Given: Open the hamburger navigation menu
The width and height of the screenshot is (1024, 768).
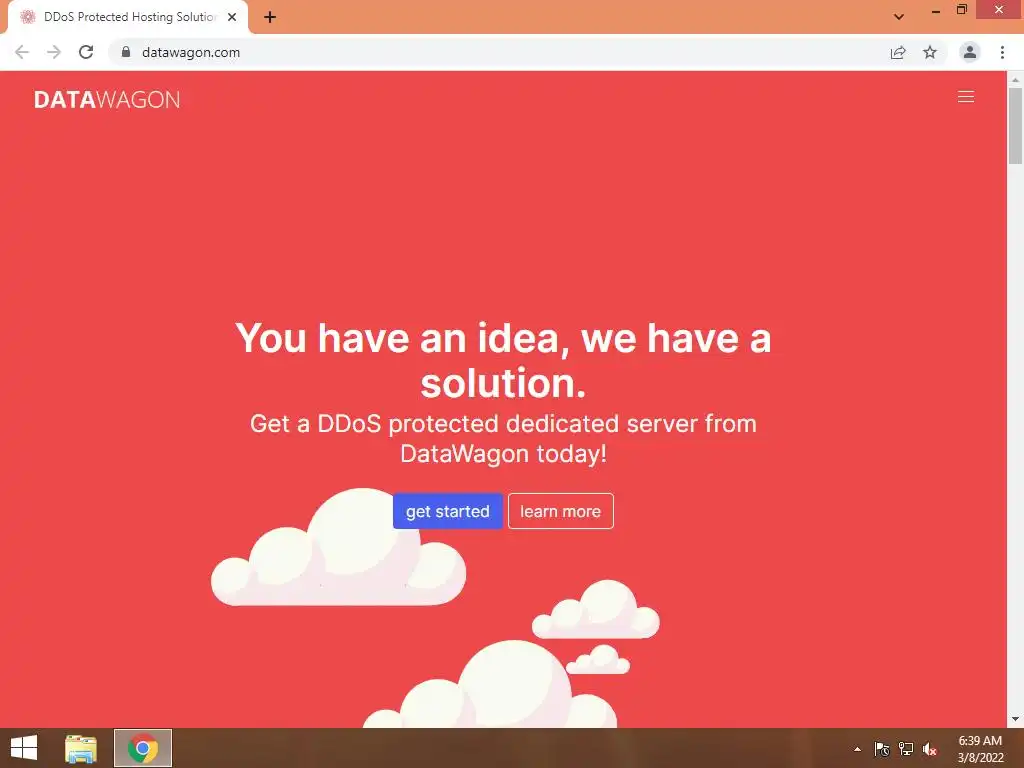Looking at the screenshot, I should click(965, 97).
